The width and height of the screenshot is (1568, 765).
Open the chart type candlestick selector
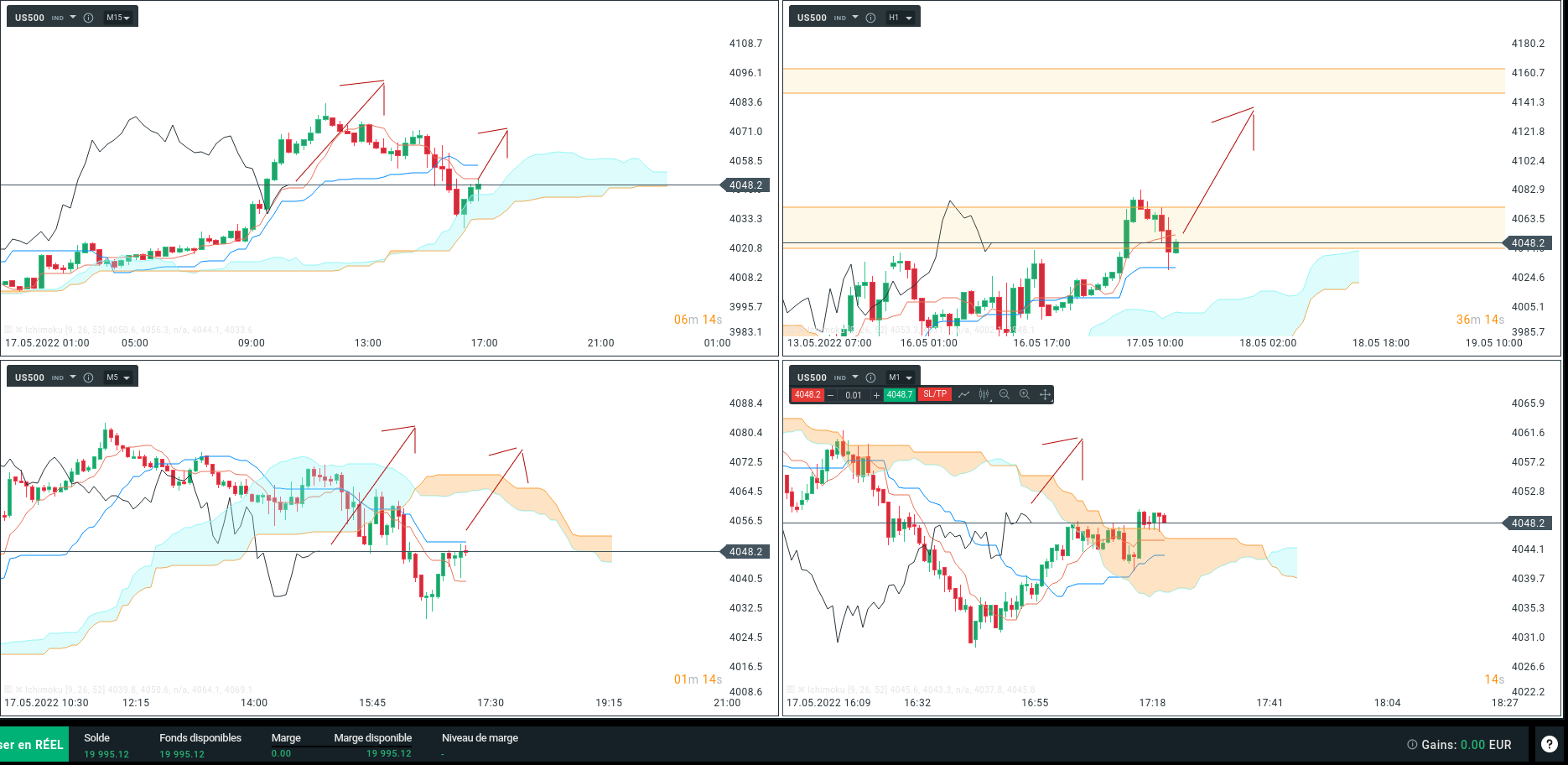coord(984,394)
